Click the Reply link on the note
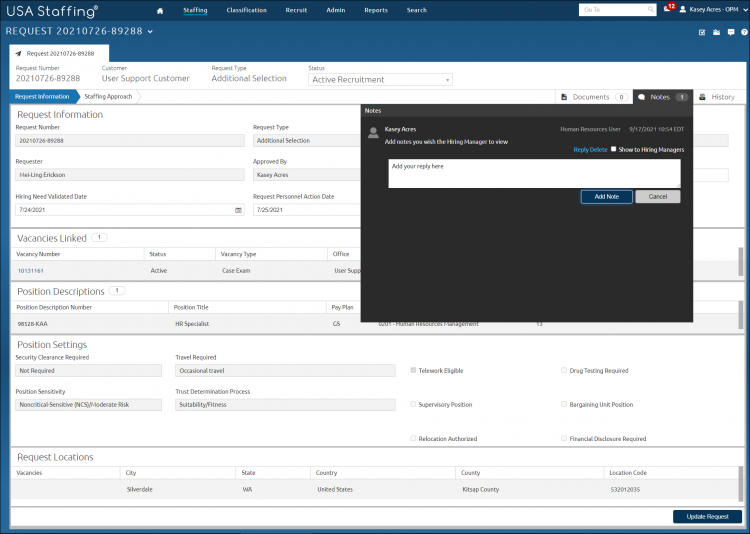The height and width of the screenshot is (534, 750). tap(581, 150)
